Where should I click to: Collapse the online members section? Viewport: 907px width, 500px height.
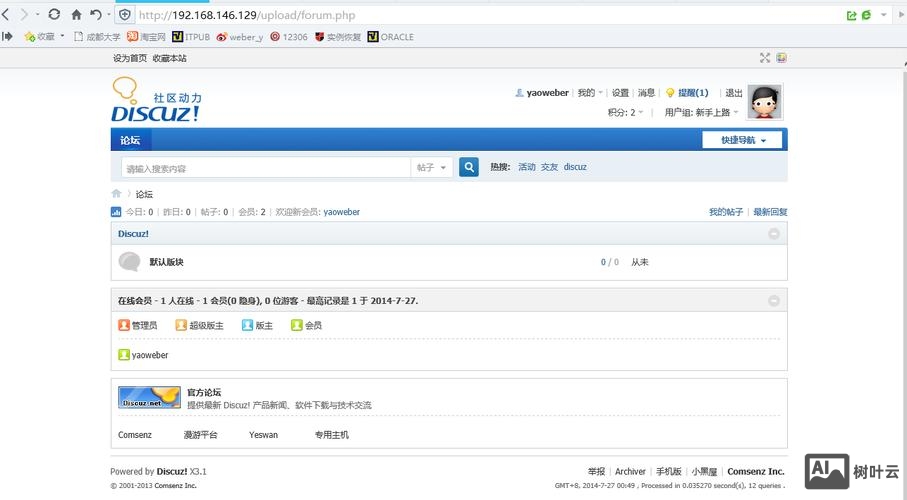[773, 301]
